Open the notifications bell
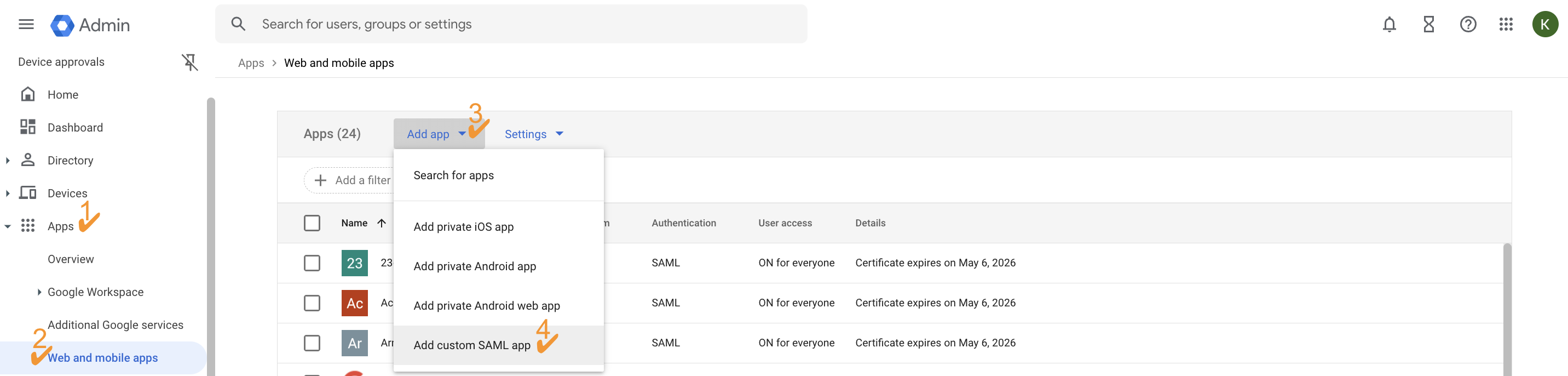 coord(1388,24)
